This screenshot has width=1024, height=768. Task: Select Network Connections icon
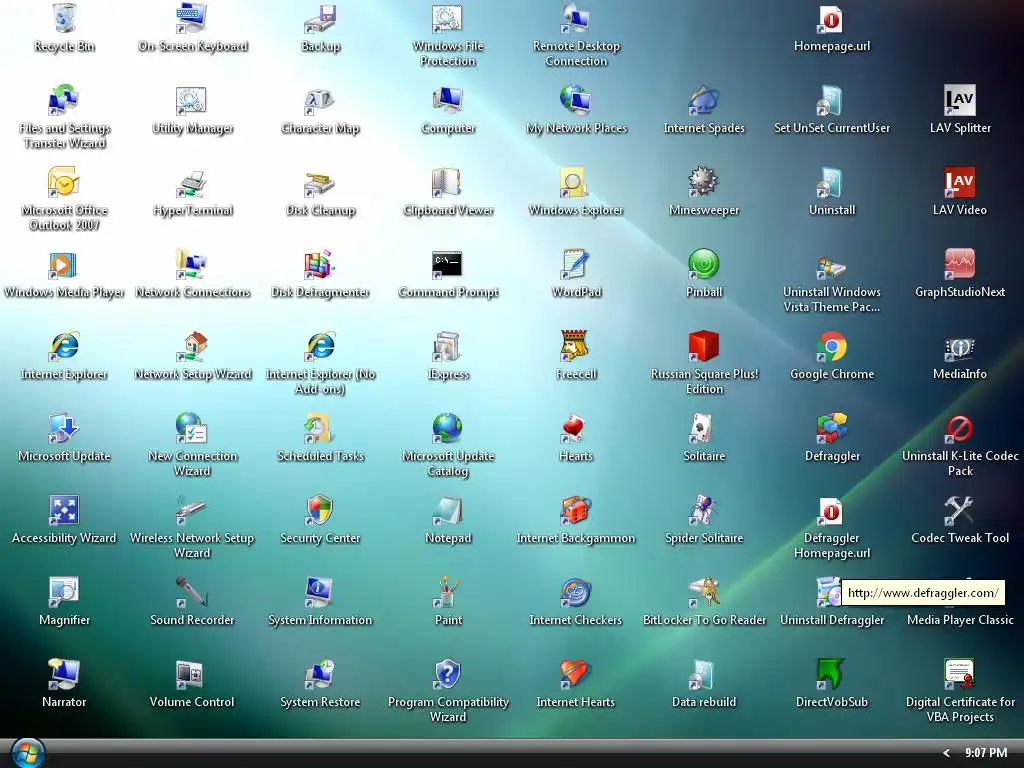pos(192,264)
